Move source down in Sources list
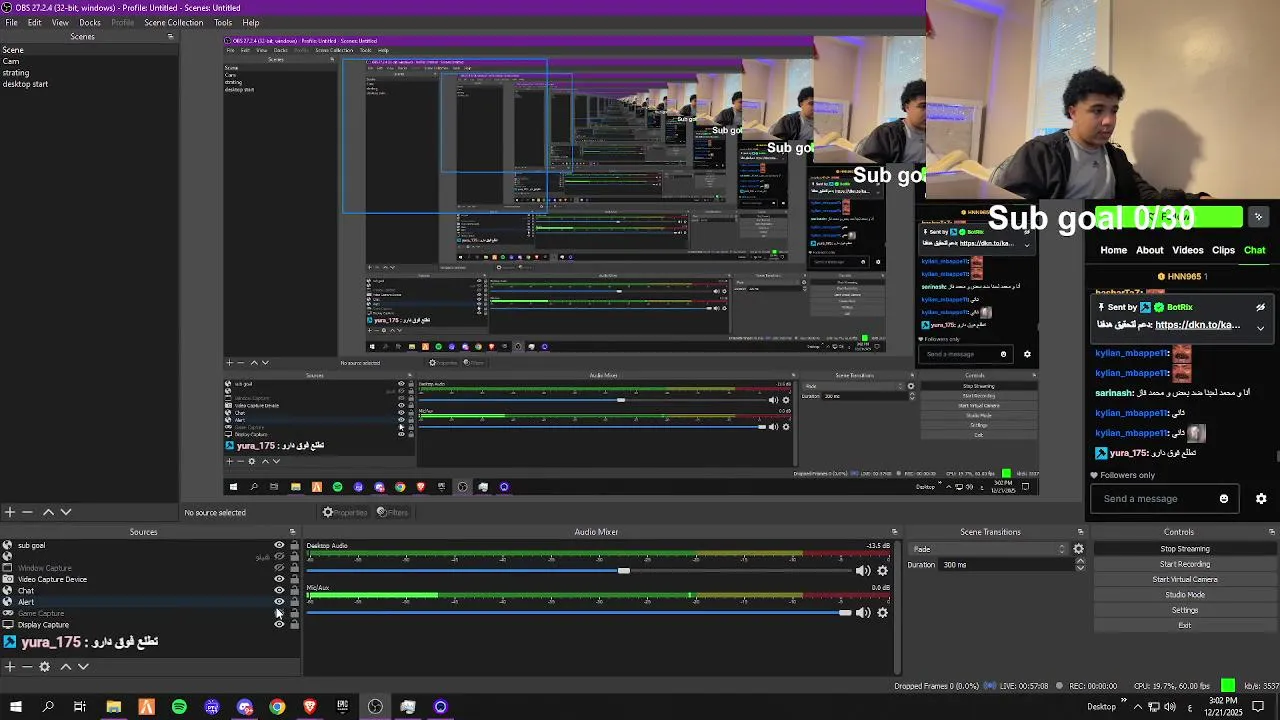 click(83, 666)
